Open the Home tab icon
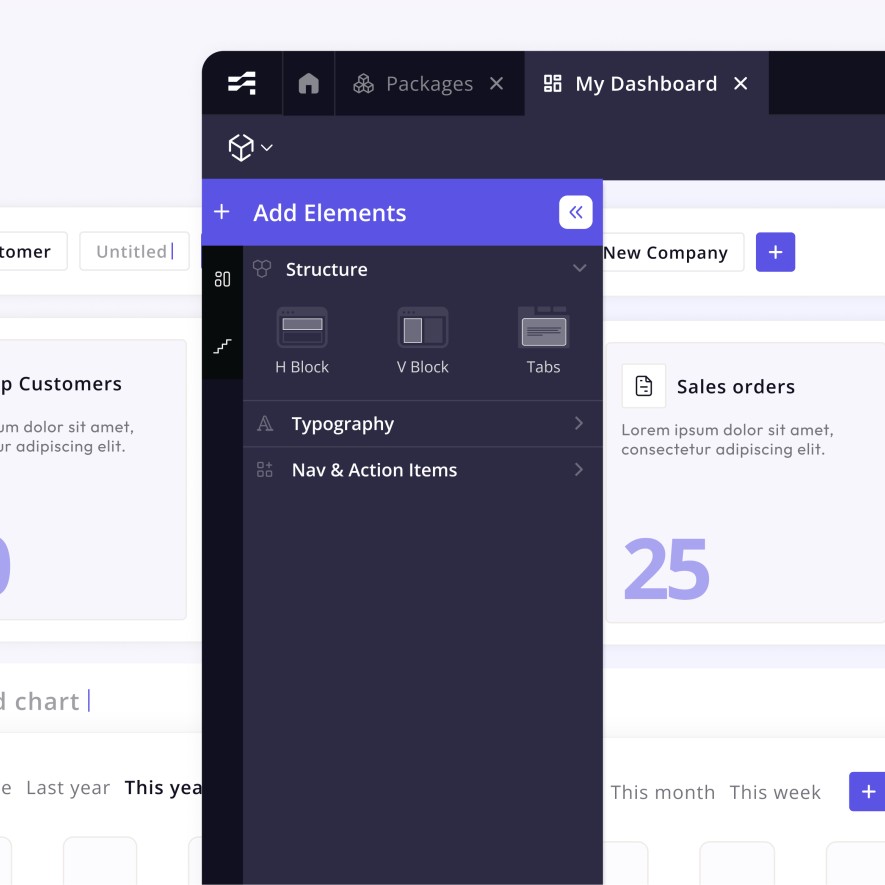This screenshot has width=885, height=885. 308,84
